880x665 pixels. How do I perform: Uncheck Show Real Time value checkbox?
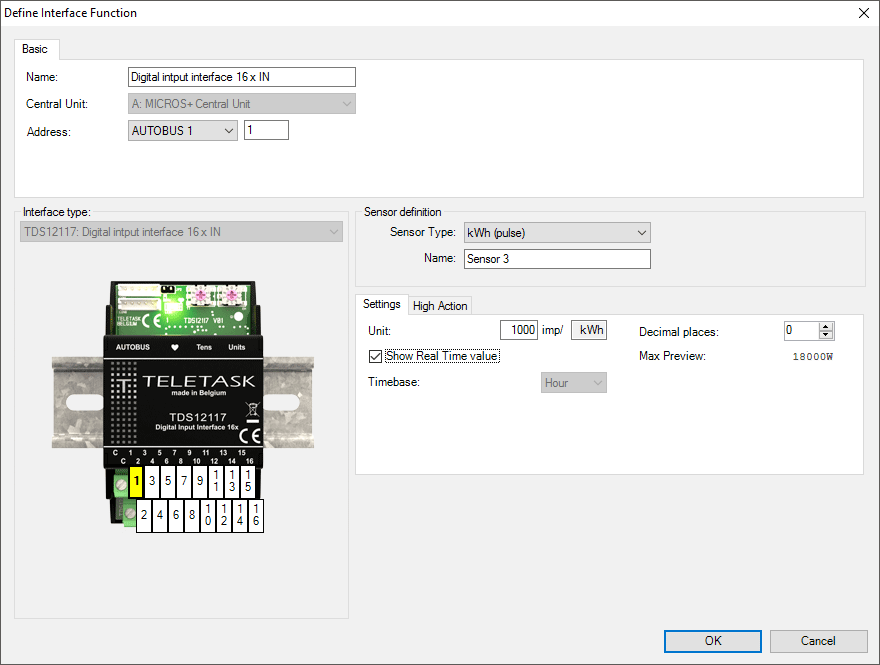375,356
